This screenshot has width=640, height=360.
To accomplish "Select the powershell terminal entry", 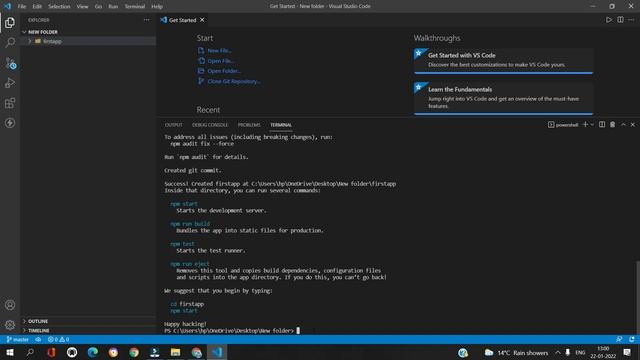I will (563, 124).
